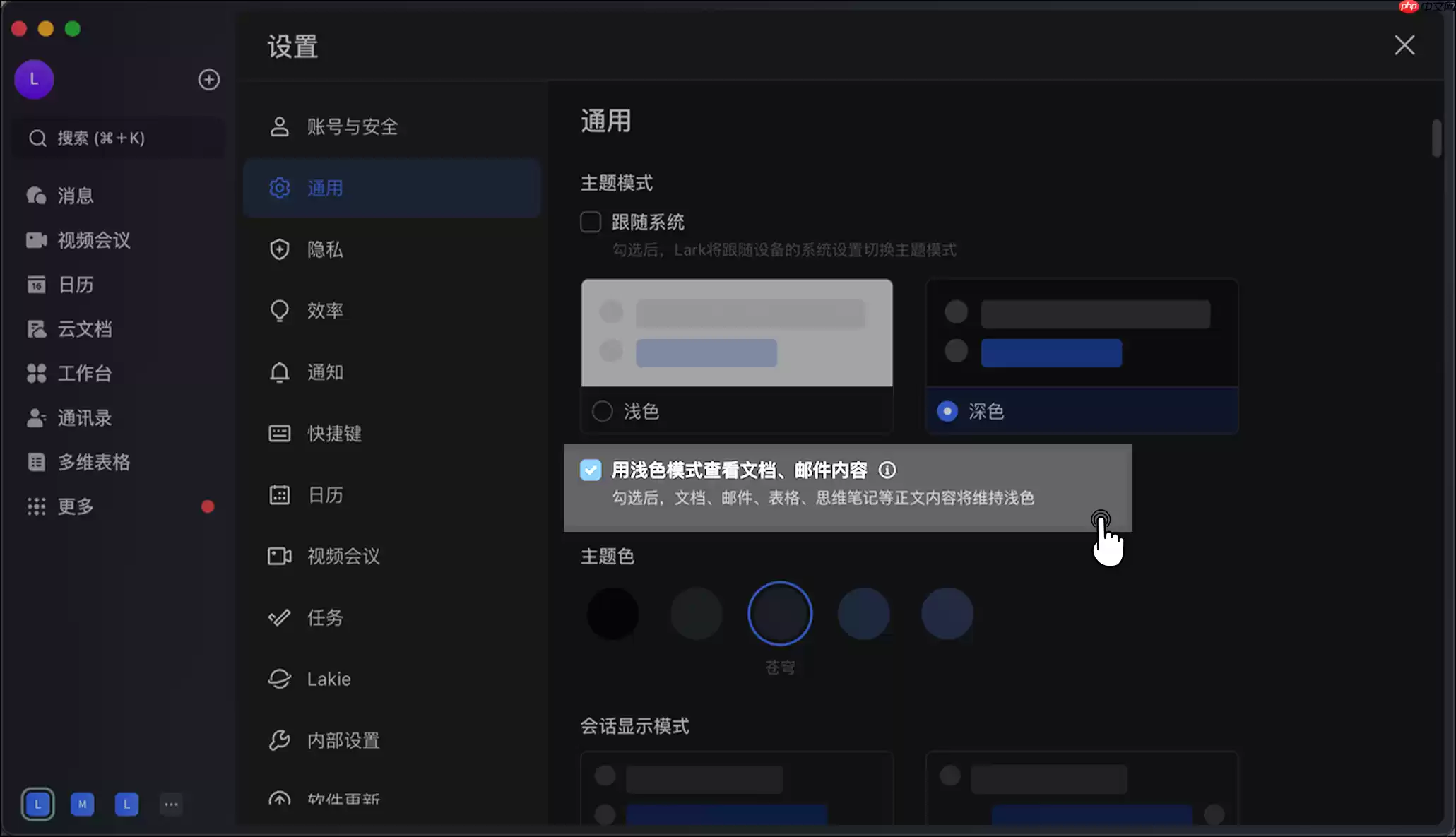Click the + add button near the avatar
This screenshot has height=837, width=1456.
click(208, 79)
